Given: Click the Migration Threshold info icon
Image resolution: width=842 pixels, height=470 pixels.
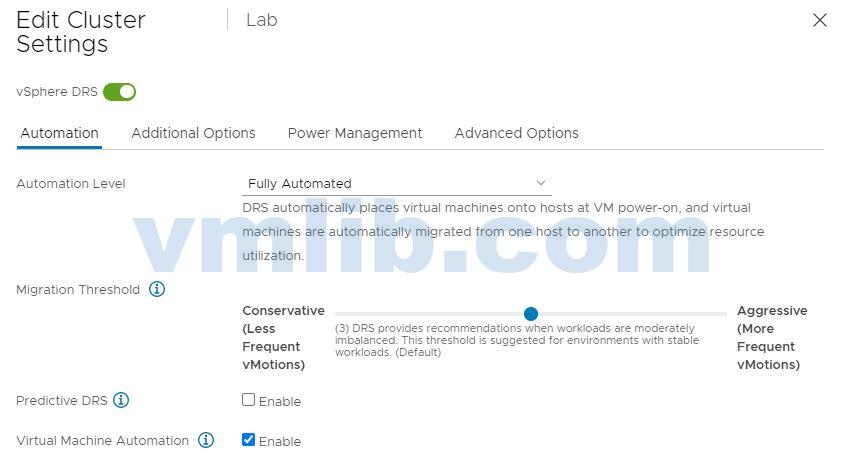Looking at the screenshot, I should click(157, 290).
